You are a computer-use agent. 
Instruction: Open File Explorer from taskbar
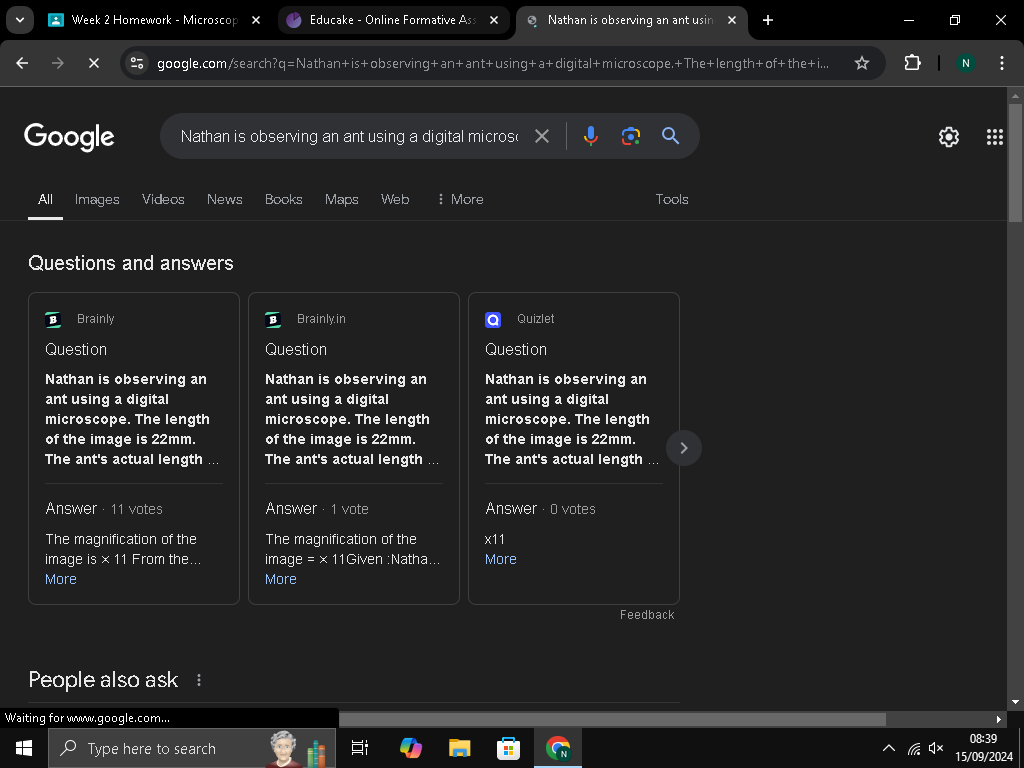tap(460, 748)
